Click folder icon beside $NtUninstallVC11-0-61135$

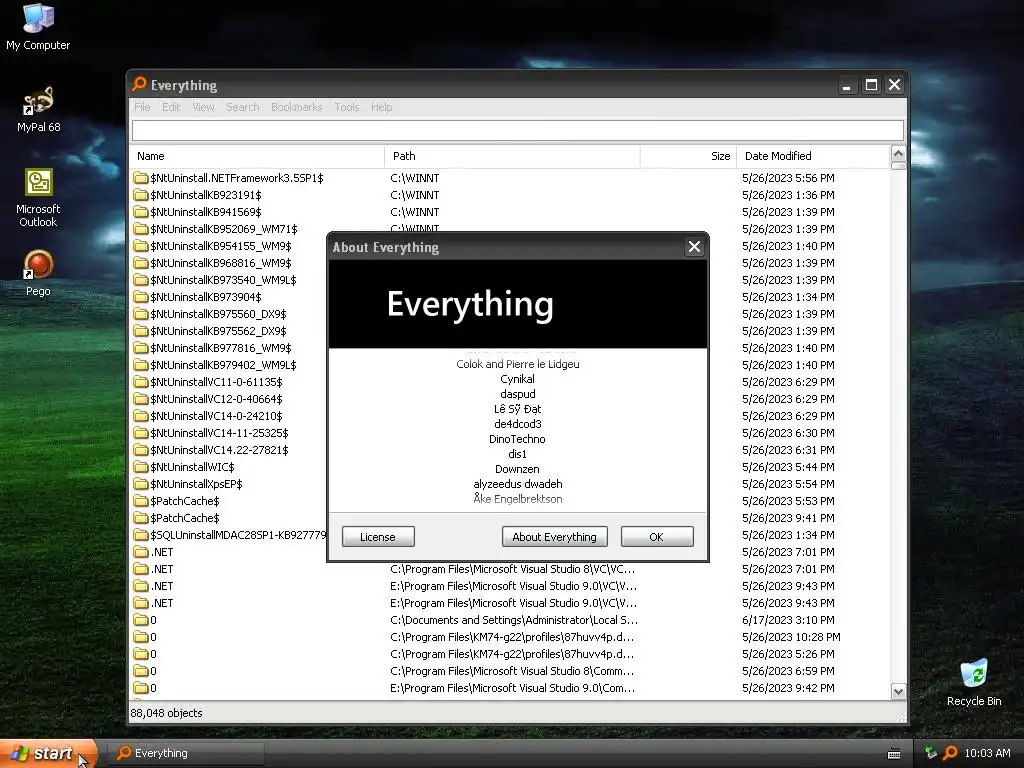tap(140, 381)
